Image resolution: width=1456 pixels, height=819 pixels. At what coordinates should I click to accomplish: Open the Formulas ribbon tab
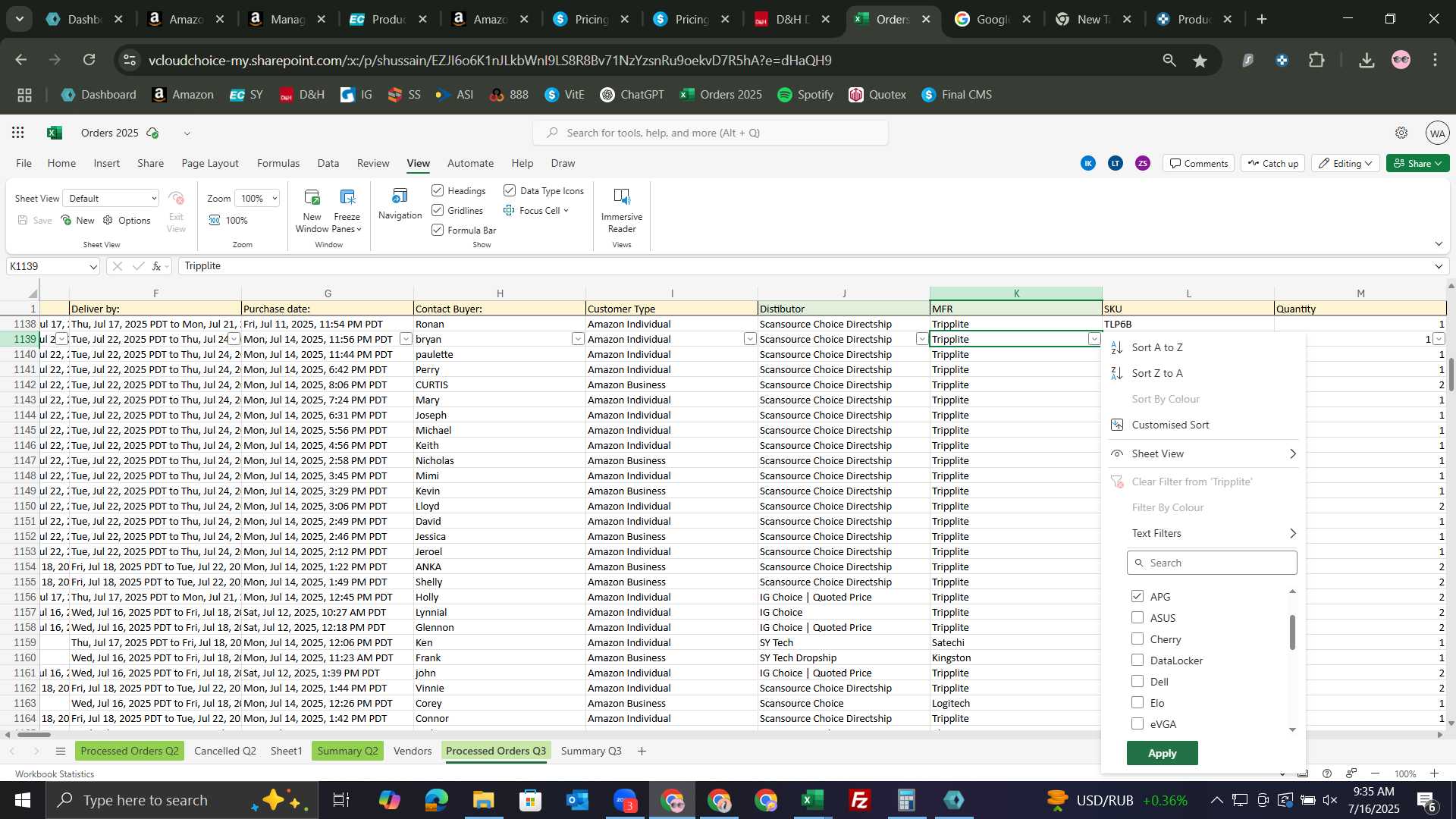tap(278, 163)
